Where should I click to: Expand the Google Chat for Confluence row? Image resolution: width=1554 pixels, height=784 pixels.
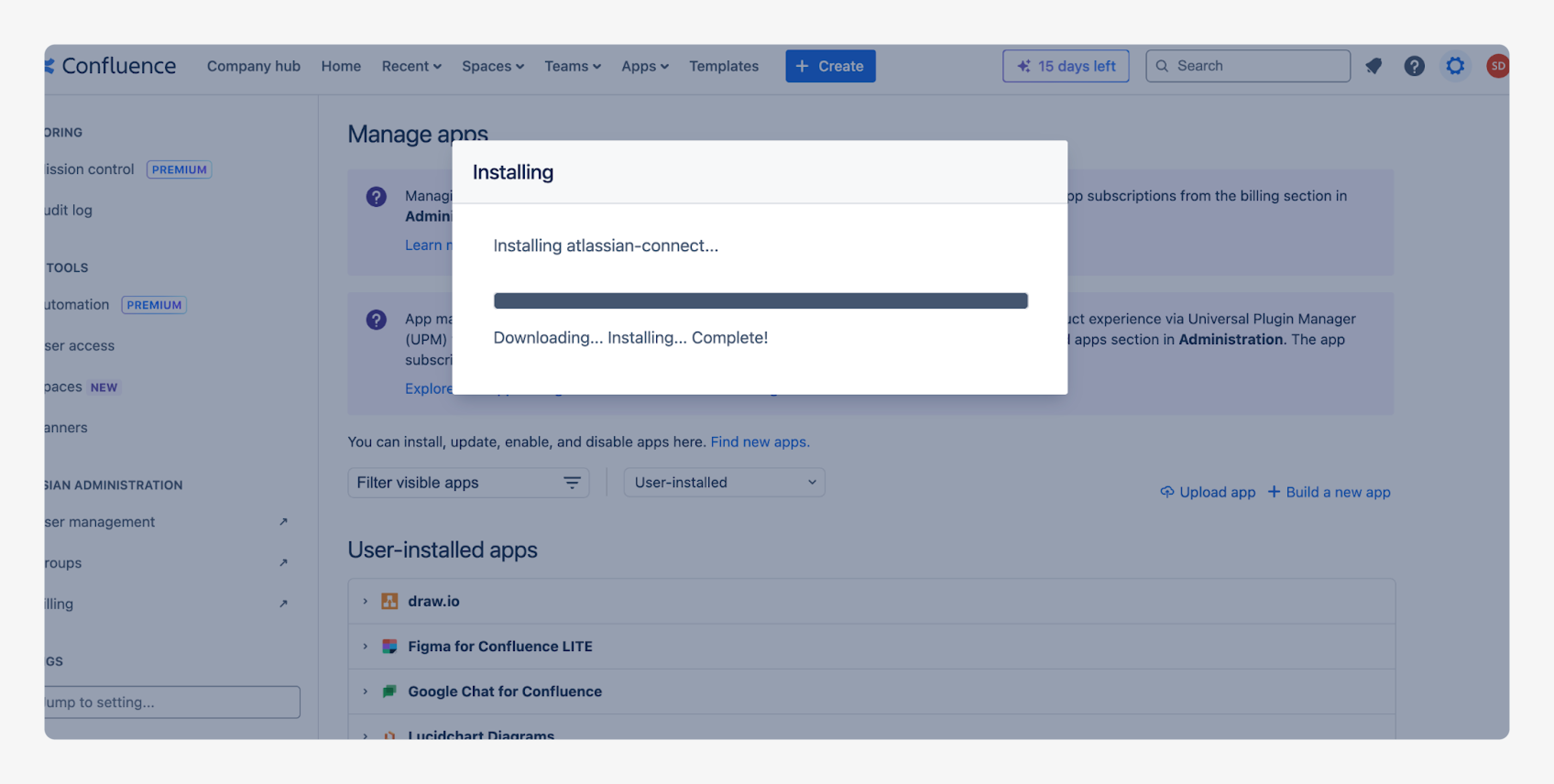pos(365,692)
